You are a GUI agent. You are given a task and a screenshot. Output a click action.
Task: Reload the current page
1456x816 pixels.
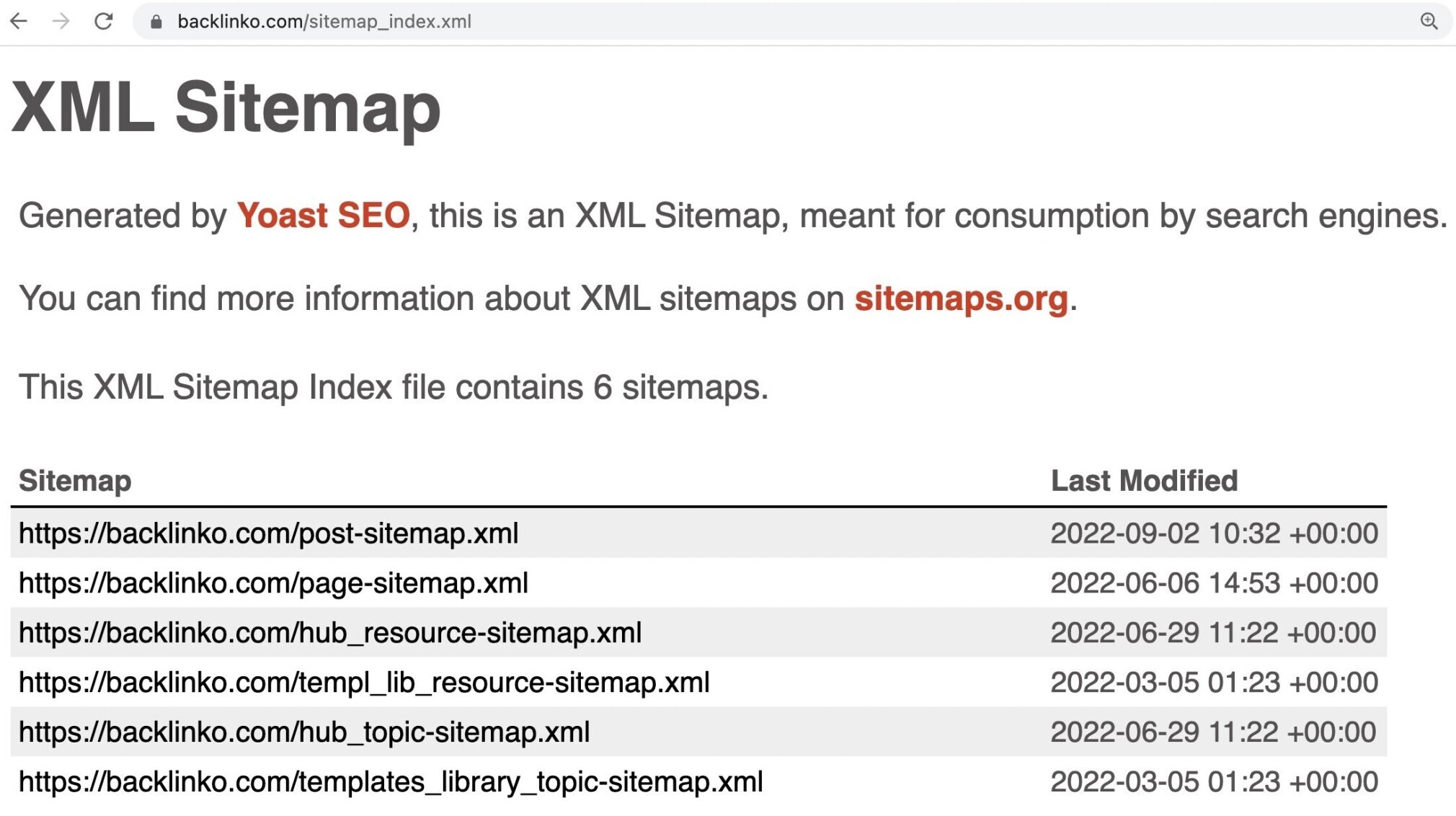click(103, 21)
